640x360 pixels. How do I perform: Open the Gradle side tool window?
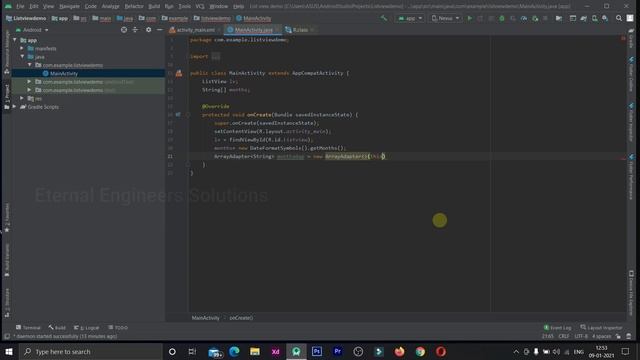coord(631,39)
